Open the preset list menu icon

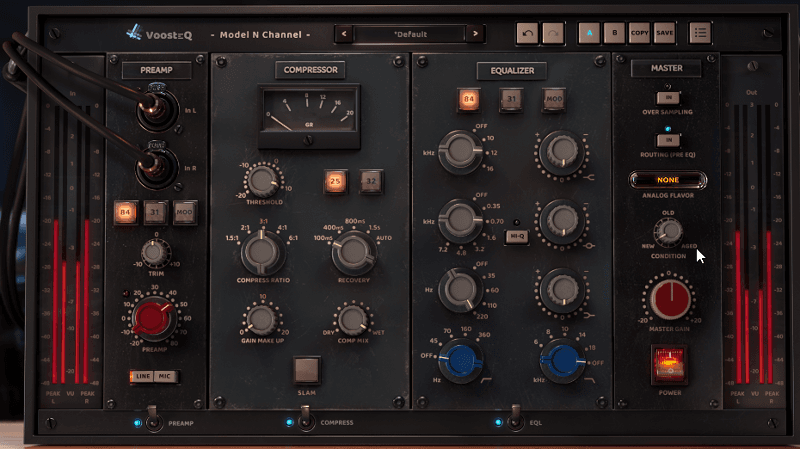pyautogui.click(x=700, y=33)
